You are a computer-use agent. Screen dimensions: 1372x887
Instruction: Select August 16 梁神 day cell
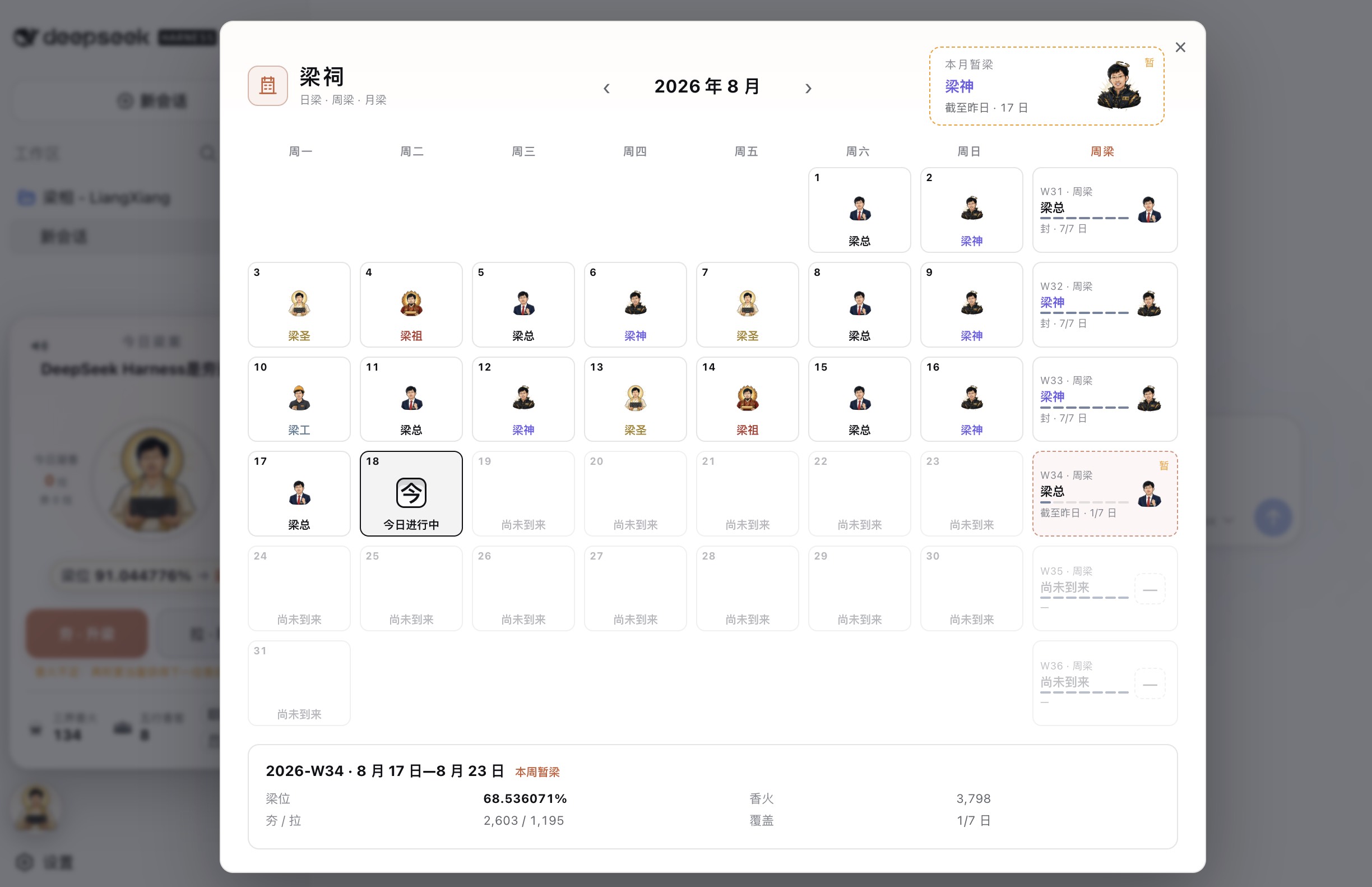point(971,399)
